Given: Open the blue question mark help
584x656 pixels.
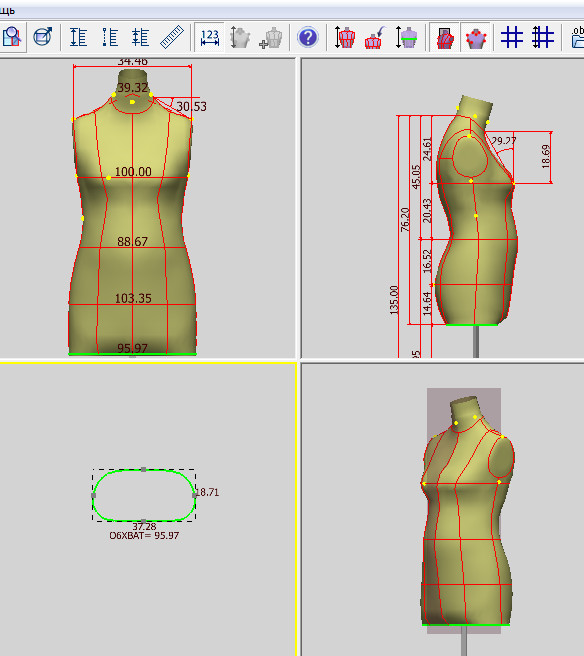Looking at the screenshot, I should [307, 37].
